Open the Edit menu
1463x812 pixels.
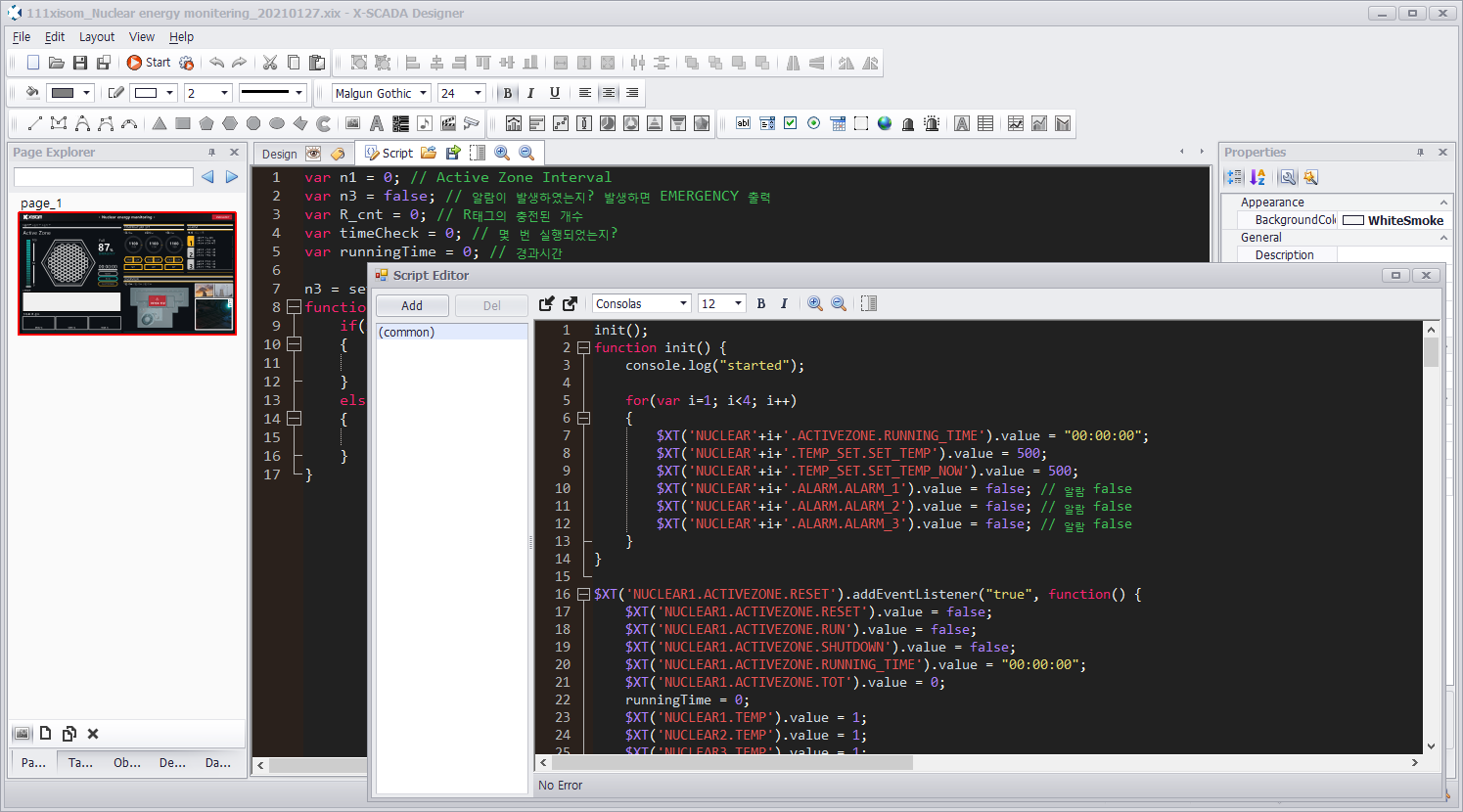(55, 37)
